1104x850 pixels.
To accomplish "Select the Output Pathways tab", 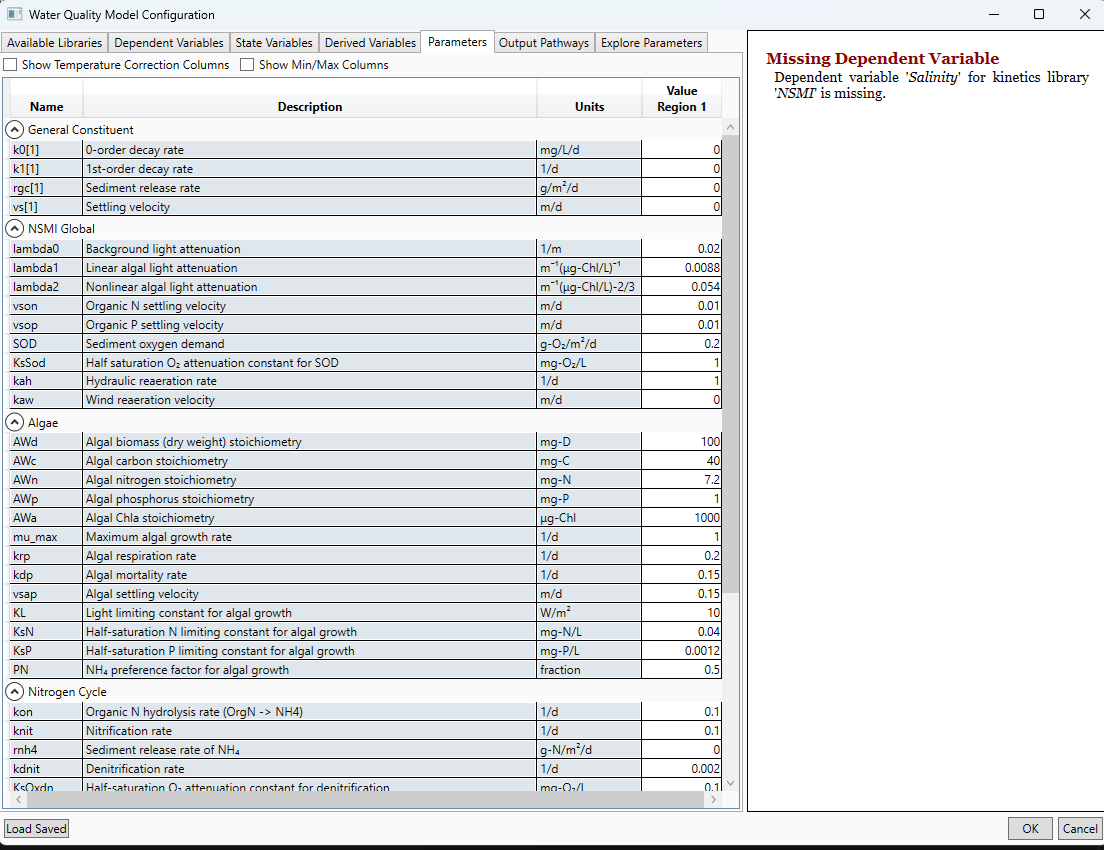I will coord(544,43).
